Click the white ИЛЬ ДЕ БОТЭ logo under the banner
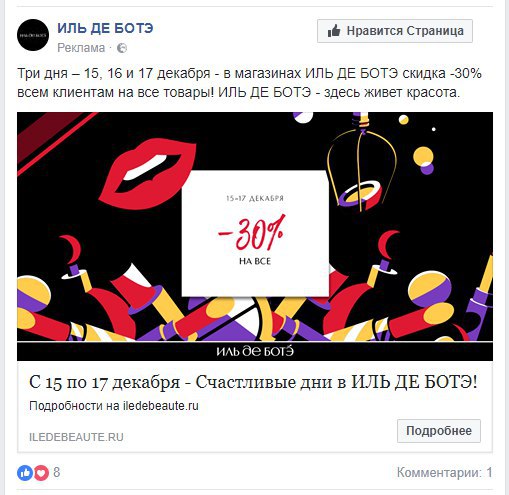Viewport: 509px width, 495px height. (255, 351)
